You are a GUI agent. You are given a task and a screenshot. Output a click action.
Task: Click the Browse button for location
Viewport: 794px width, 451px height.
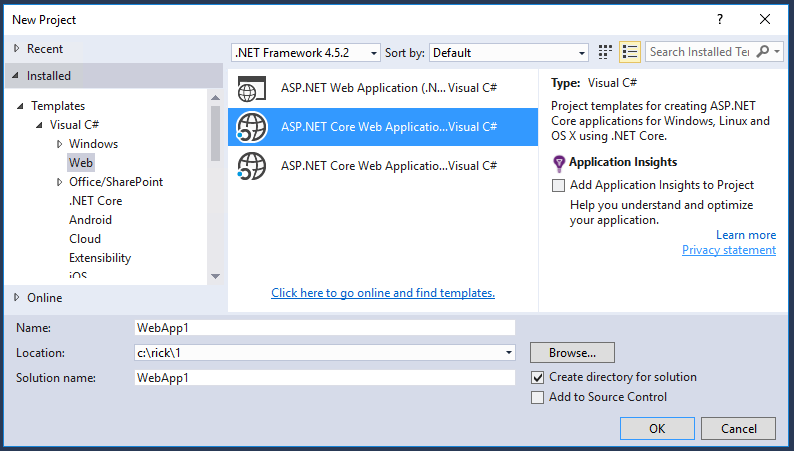[572, 353]
